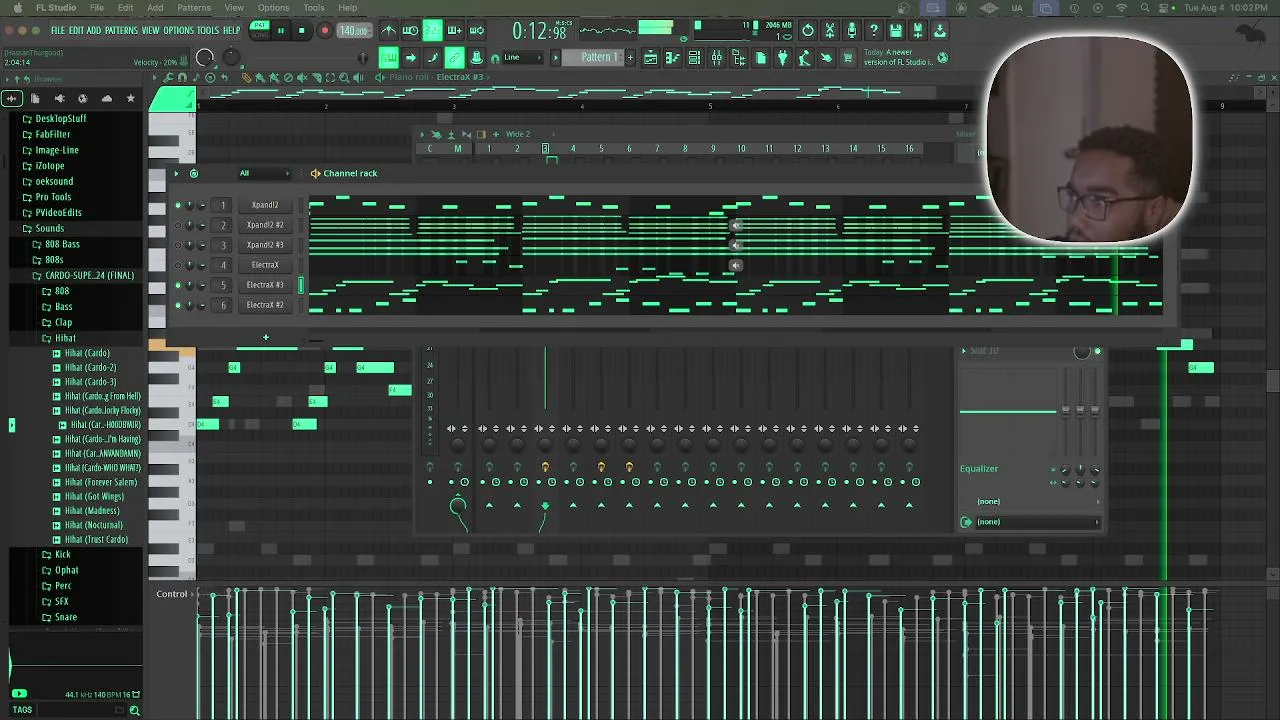Open the content library shopping cart icon

pyautogui.click(x=848, y=58)
